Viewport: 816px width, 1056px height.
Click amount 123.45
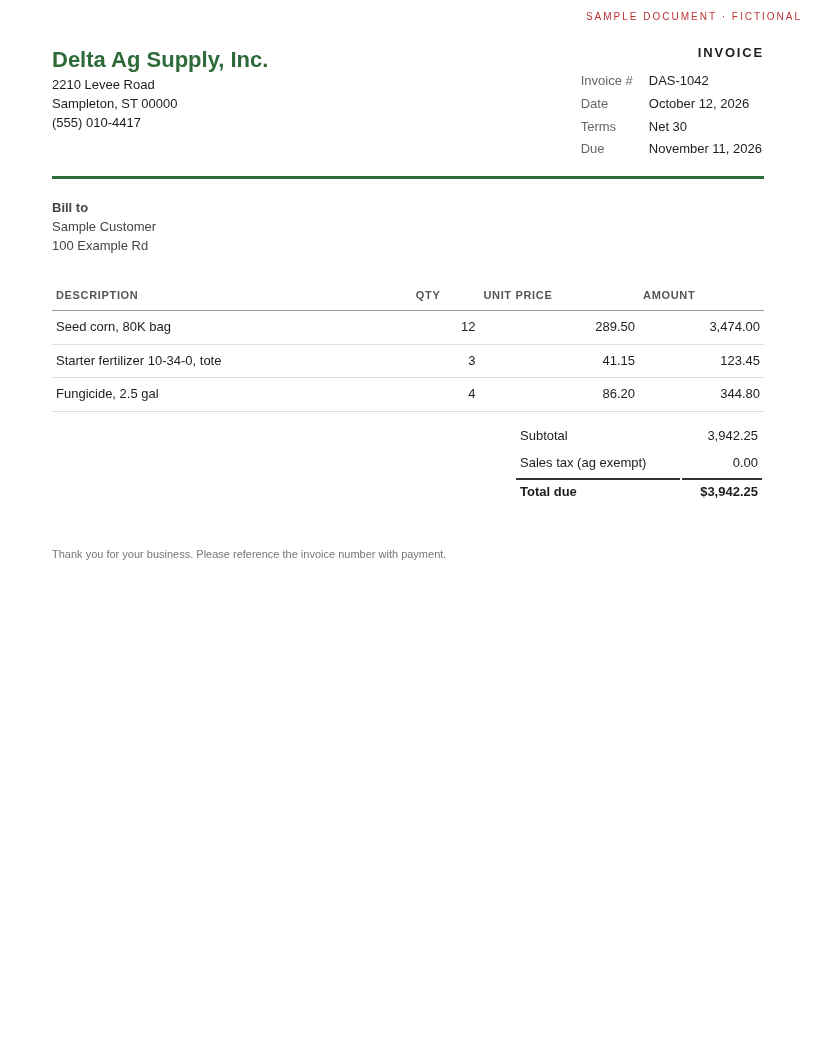pyautogui.click(x=740, y=360)
